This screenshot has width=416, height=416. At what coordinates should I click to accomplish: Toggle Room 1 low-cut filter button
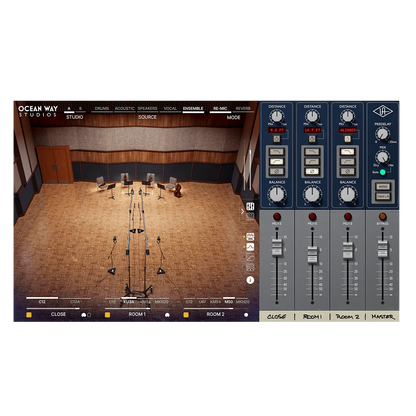(312, 162)
